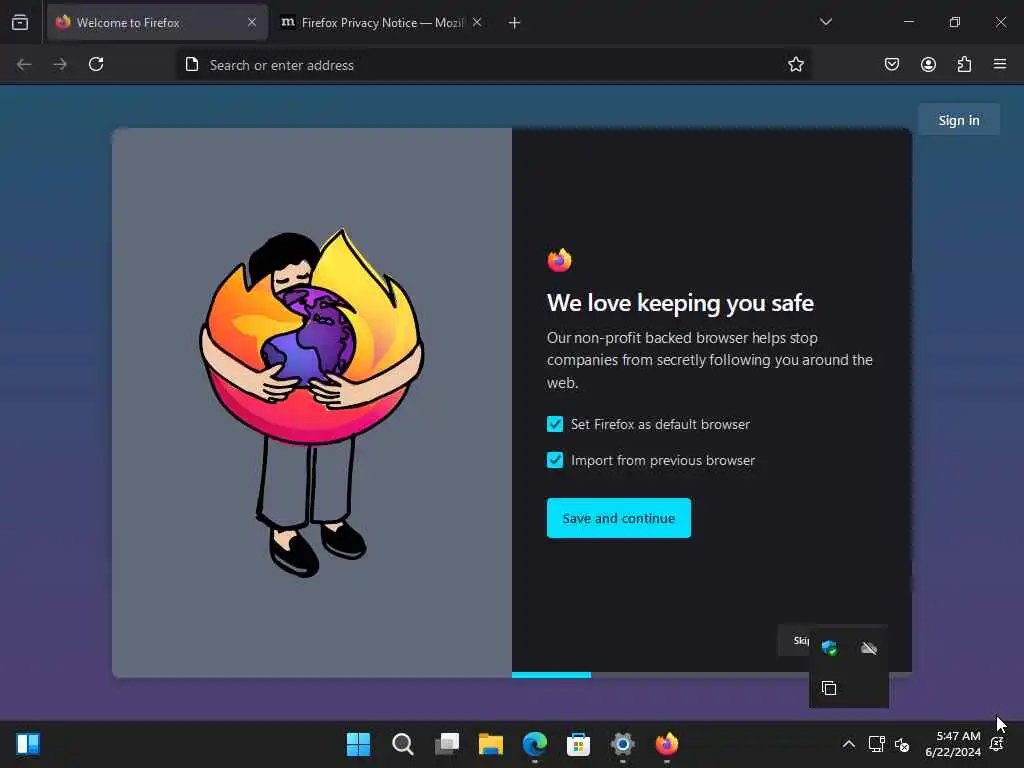Image resolution: width=1024 pixels, height=768 pixels.
Task: Open muted volume tray icon
Action: point(902,744)
